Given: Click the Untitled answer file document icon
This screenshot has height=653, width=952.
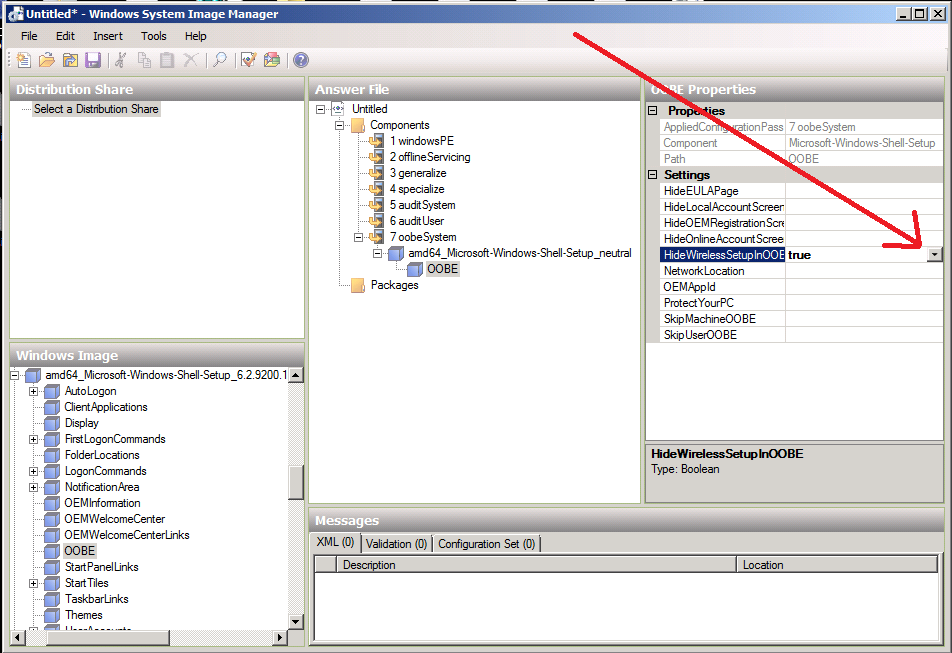Looking at the screenshot, I should point(338,109).
